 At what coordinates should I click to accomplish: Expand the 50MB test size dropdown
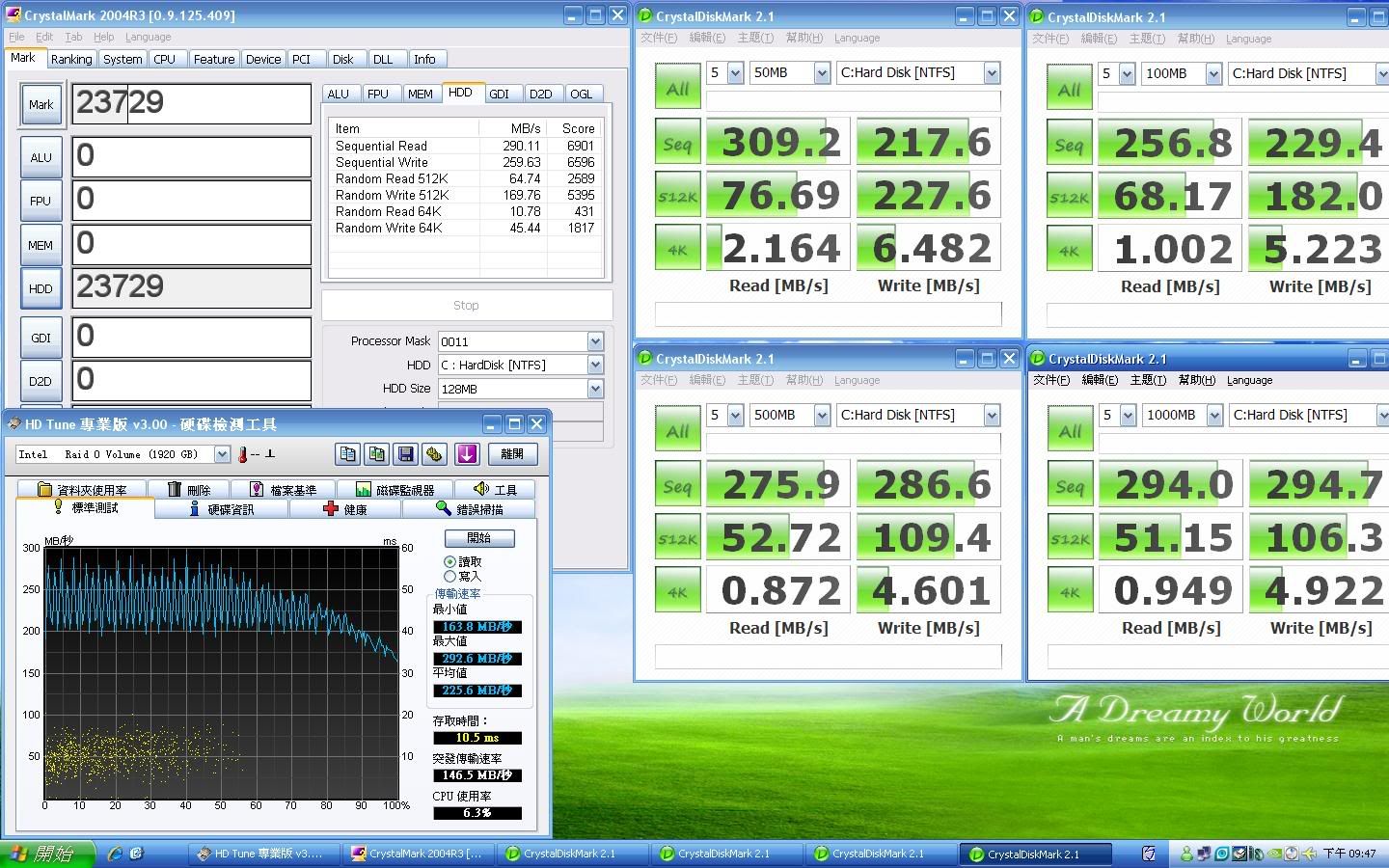pos(822,72)
